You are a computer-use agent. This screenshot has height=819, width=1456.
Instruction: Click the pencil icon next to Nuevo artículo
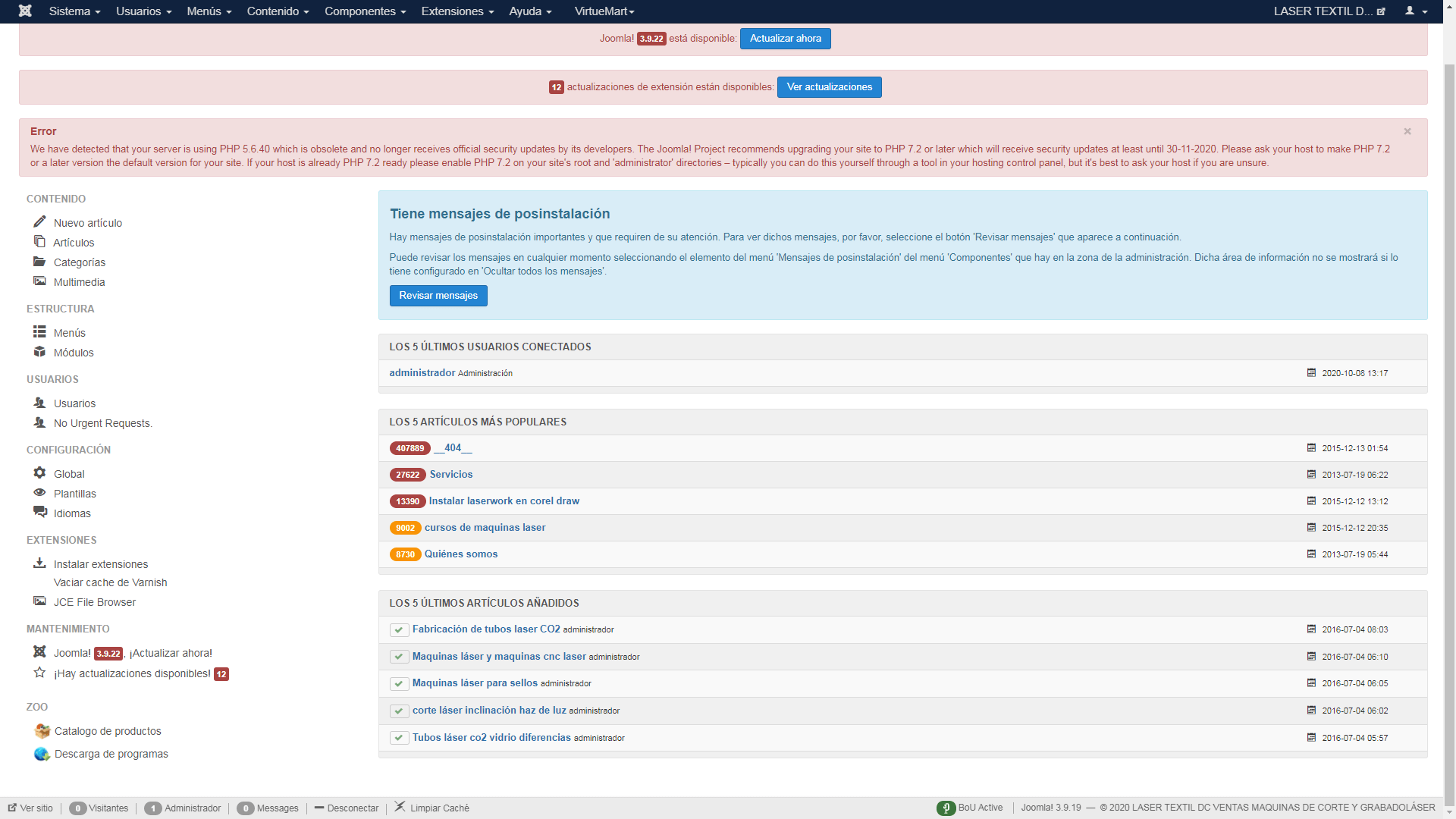pyautogui.click(x=39, y=221)
